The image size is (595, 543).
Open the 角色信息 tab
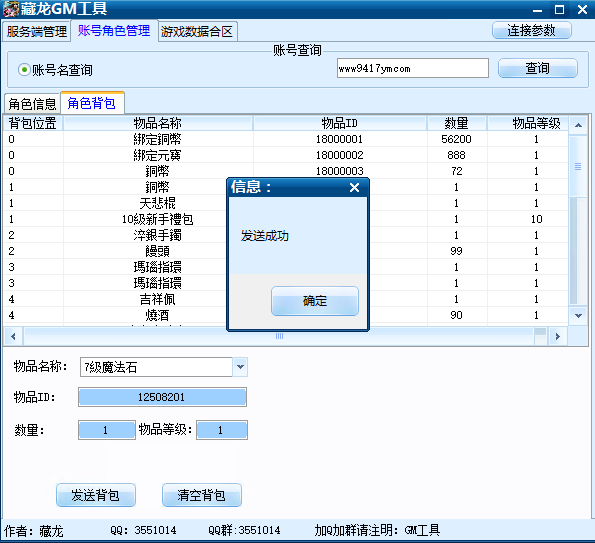click(32, 104)
